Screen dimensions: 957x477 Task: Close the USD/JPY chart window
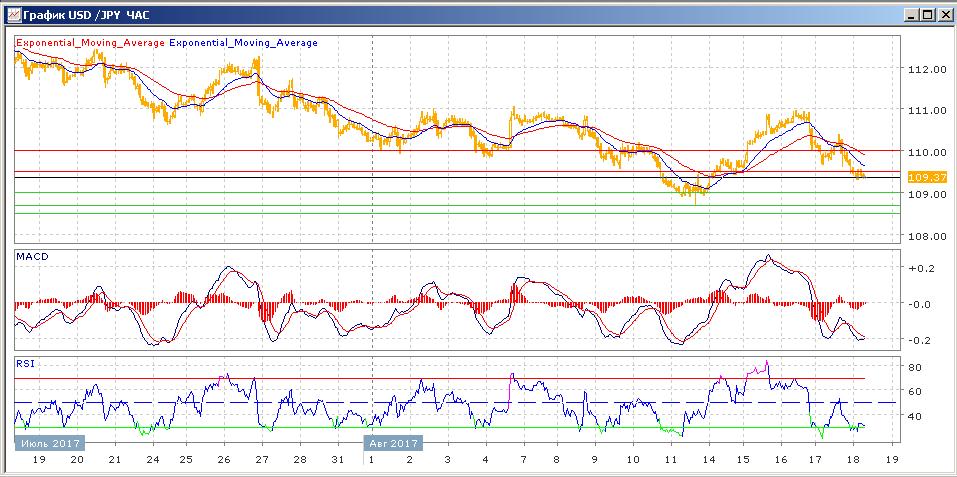coord(943,15)
